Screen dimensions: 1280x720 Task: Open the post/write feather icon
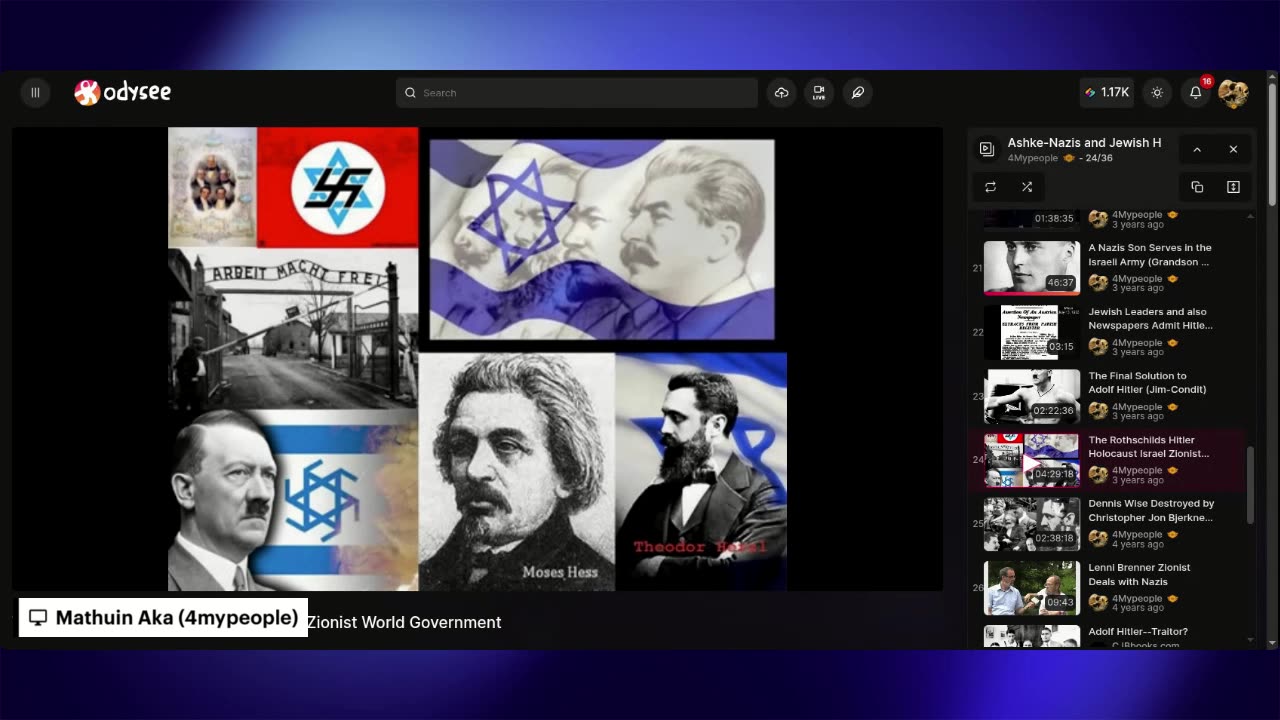coord(857,93)
